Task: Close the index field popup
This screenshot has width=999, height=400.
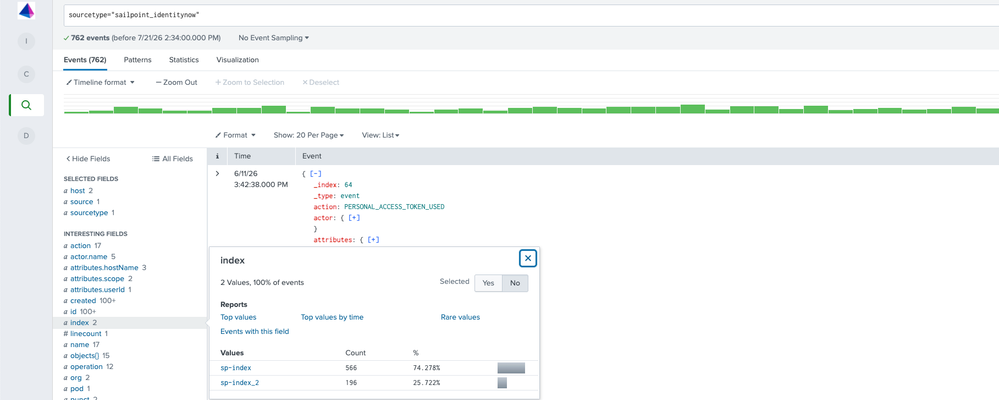Action: point(528,259)
